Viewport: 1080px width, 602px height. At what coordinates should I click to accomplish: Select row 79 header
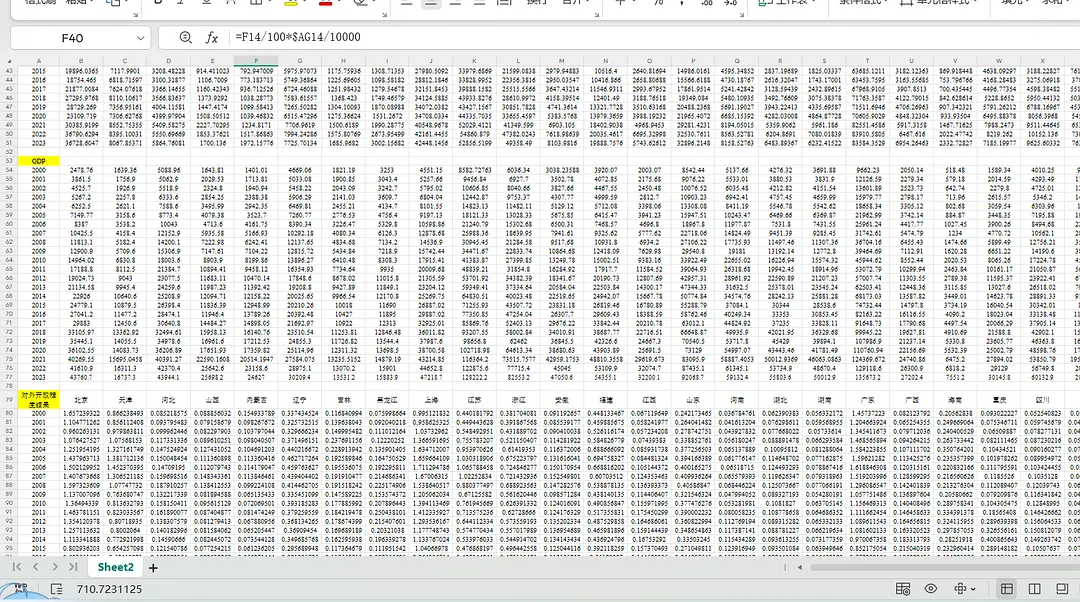[9, 399]
